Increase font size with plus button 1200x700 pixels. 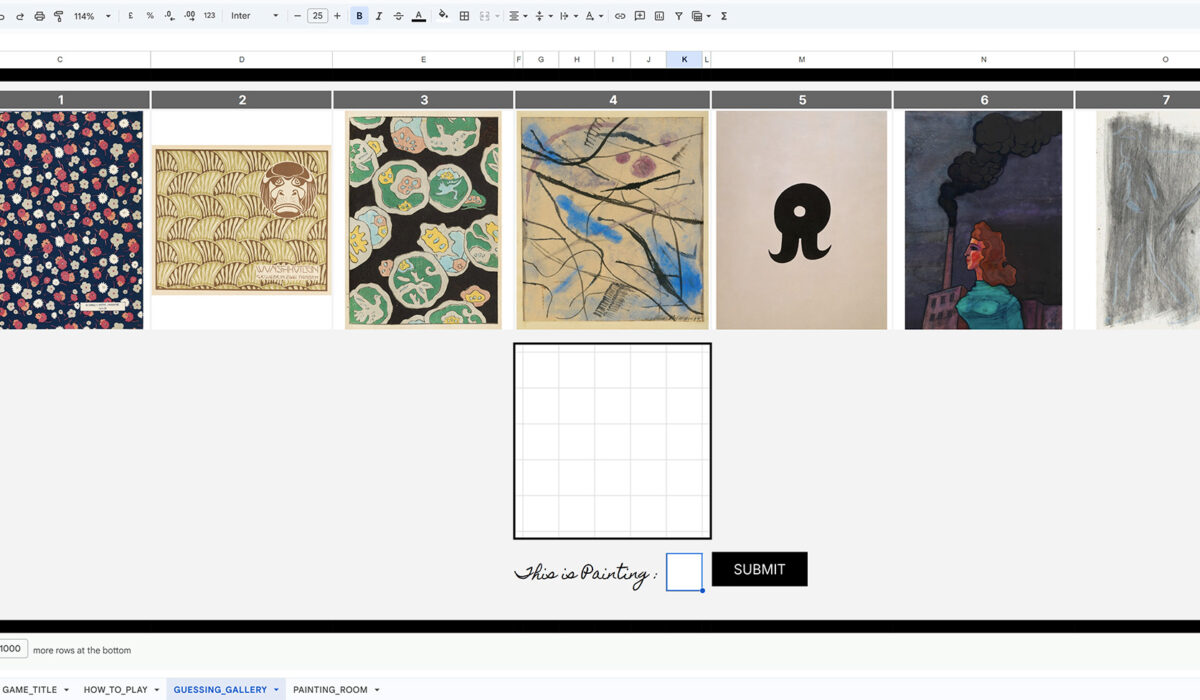[337, 16]
